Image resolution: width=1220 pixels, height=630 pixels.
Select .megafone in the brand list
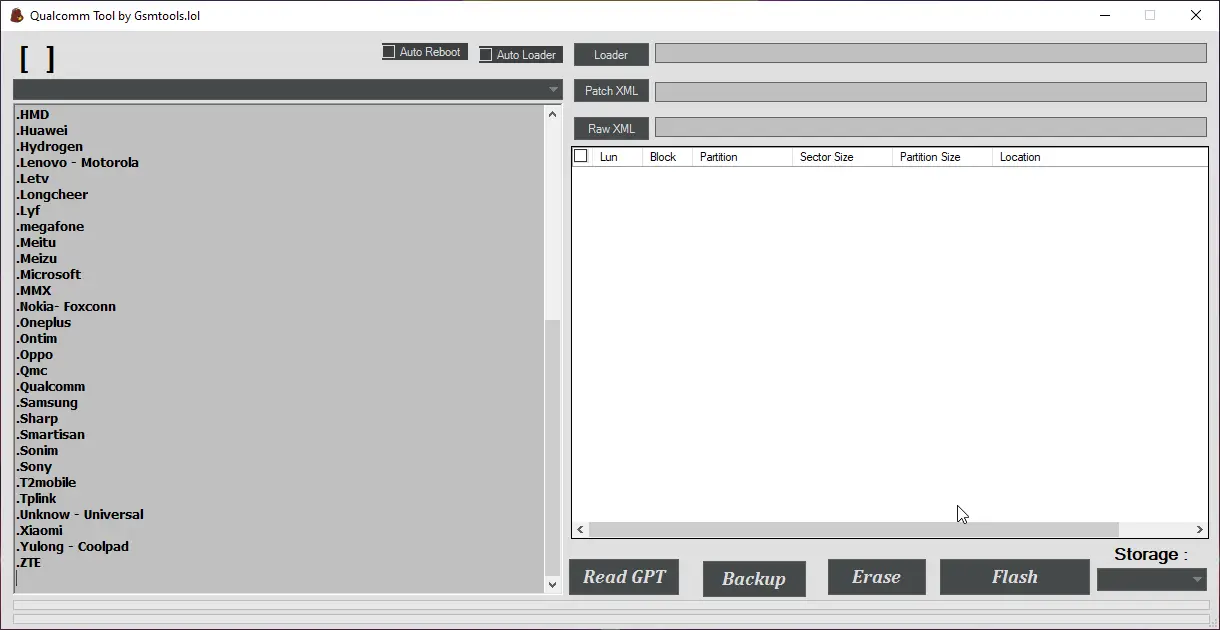tap(50, 226)
